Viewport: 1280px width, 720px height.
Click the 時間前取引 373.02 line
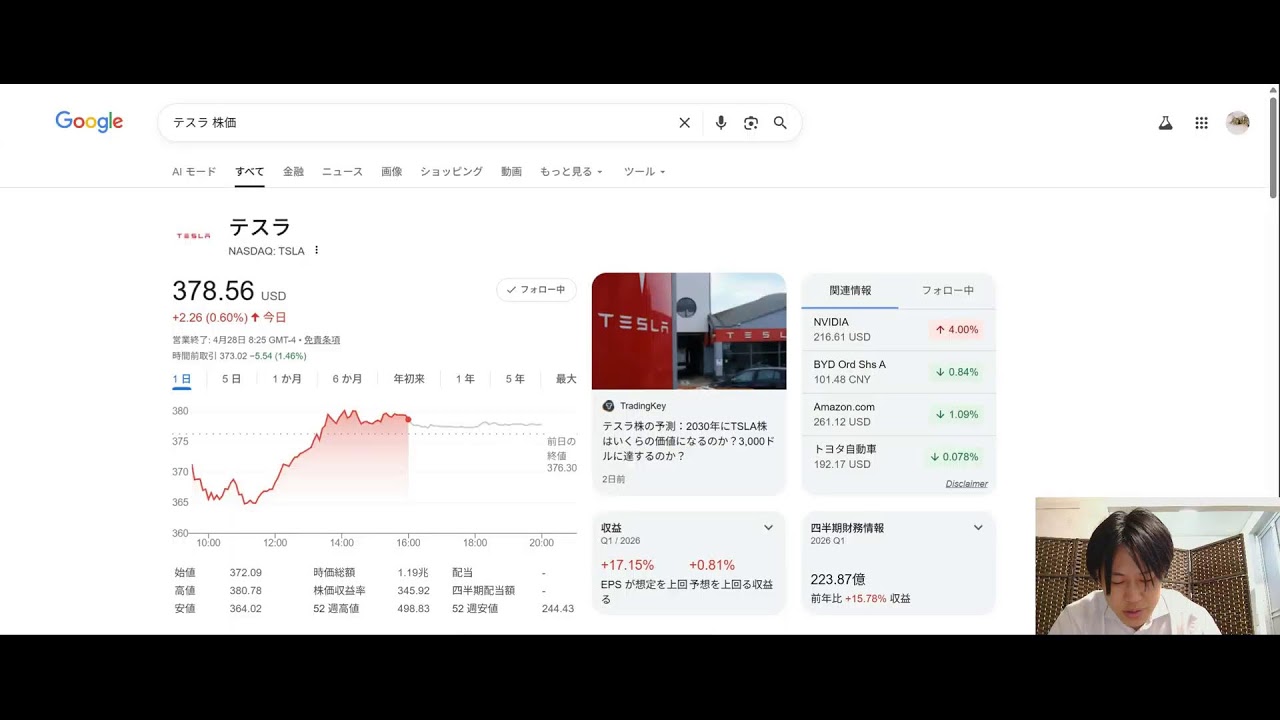239,356
